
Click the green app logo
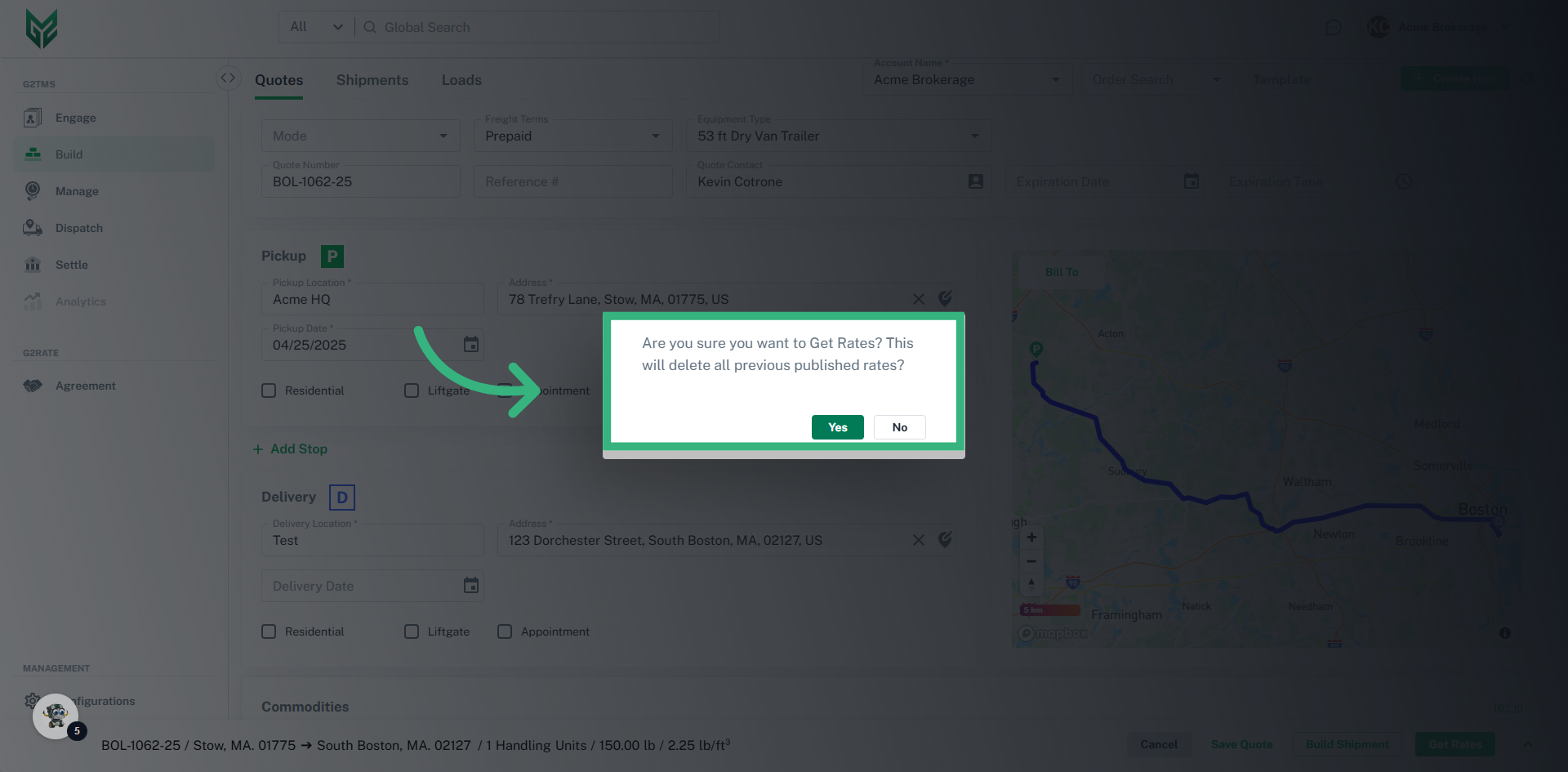tap(42, 29)
